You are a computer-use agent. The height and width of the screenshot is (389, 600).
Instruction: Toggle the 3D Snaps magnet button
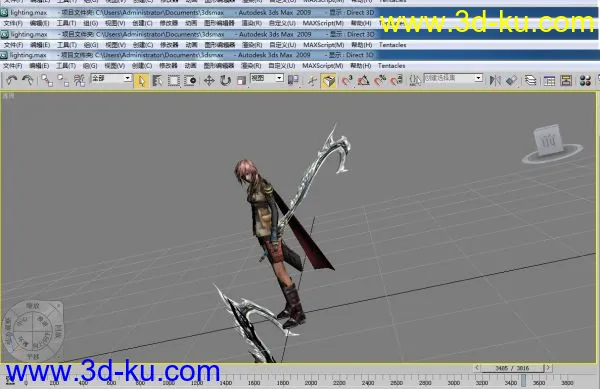[x=347, y=81]
